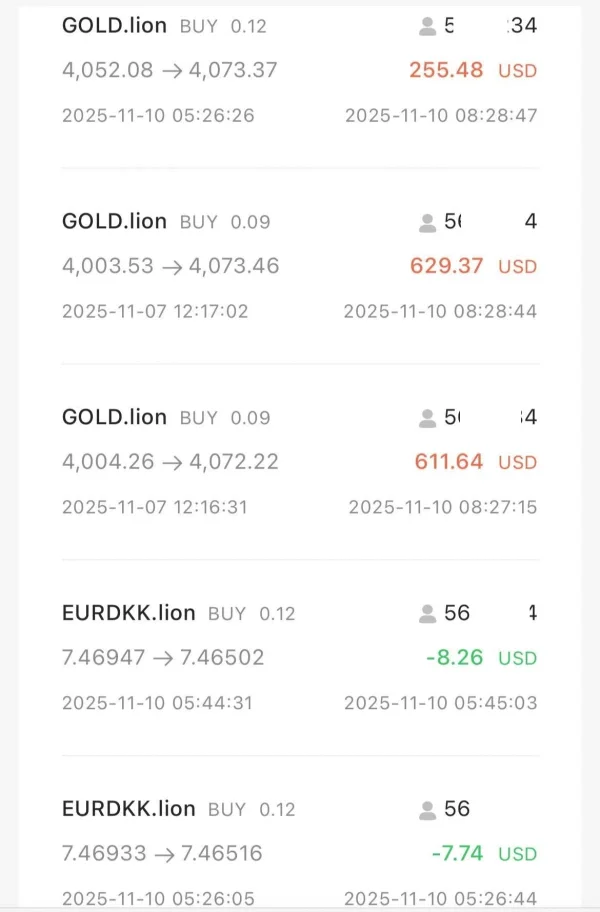Click the account icon above the 629.37 profit
This screenshot has width=600, height=912.
point(428,222)
